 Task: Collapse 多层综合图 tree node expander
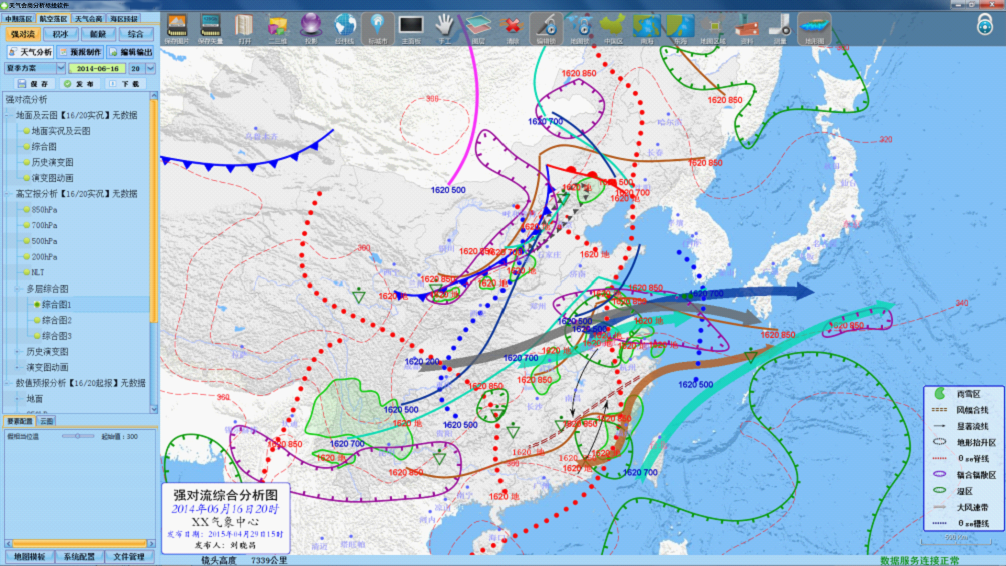pos(18,289)
